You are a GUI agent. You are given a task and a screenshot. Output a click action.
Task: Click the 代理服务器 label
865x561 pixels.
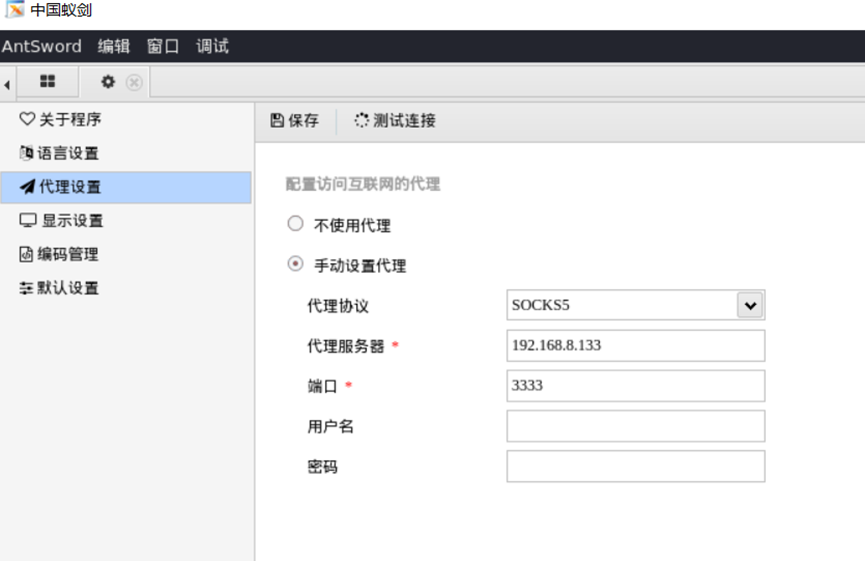click(346, 346)
